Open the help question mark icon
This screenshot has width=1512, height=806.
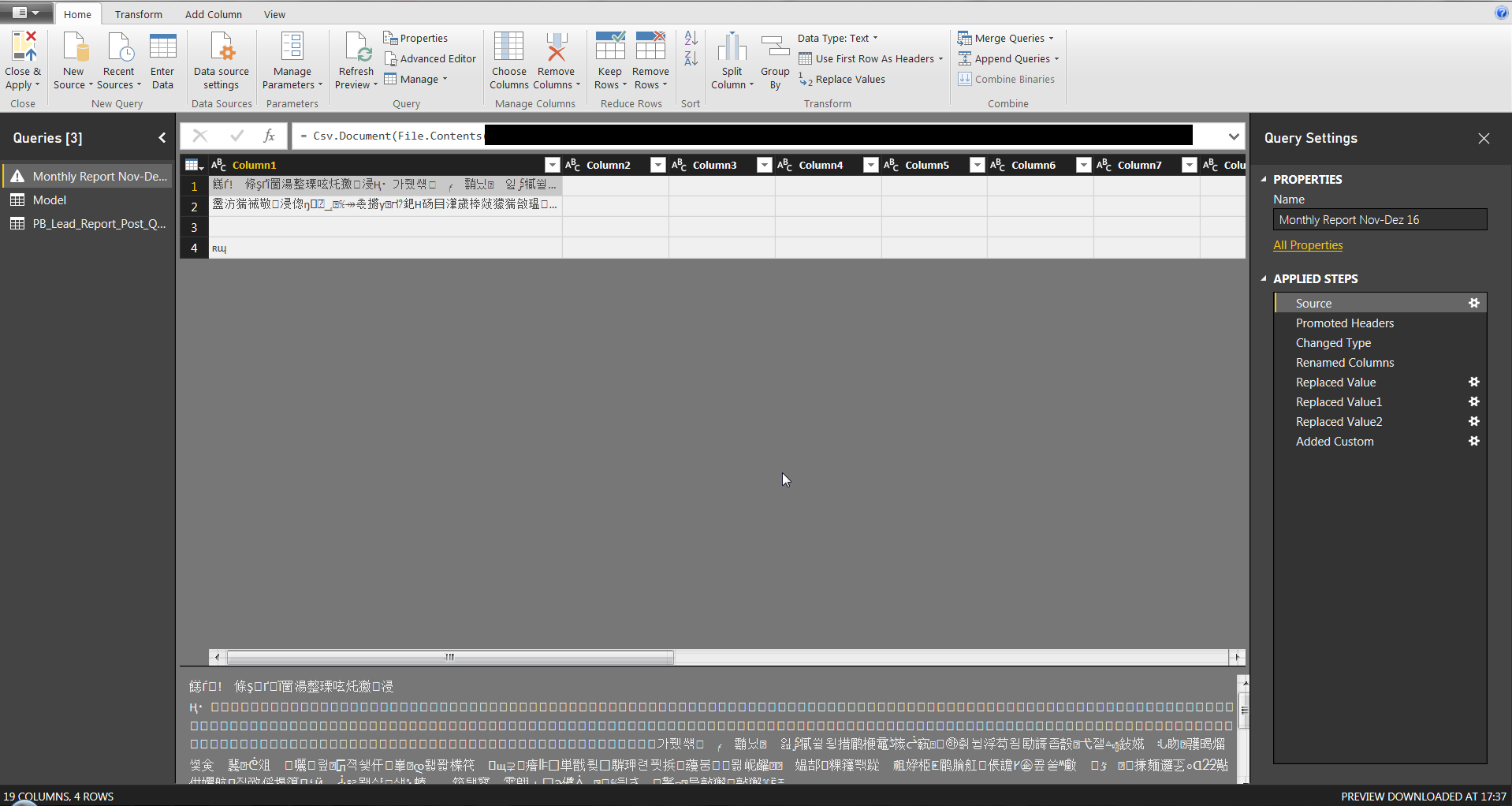coord(1501,13)
